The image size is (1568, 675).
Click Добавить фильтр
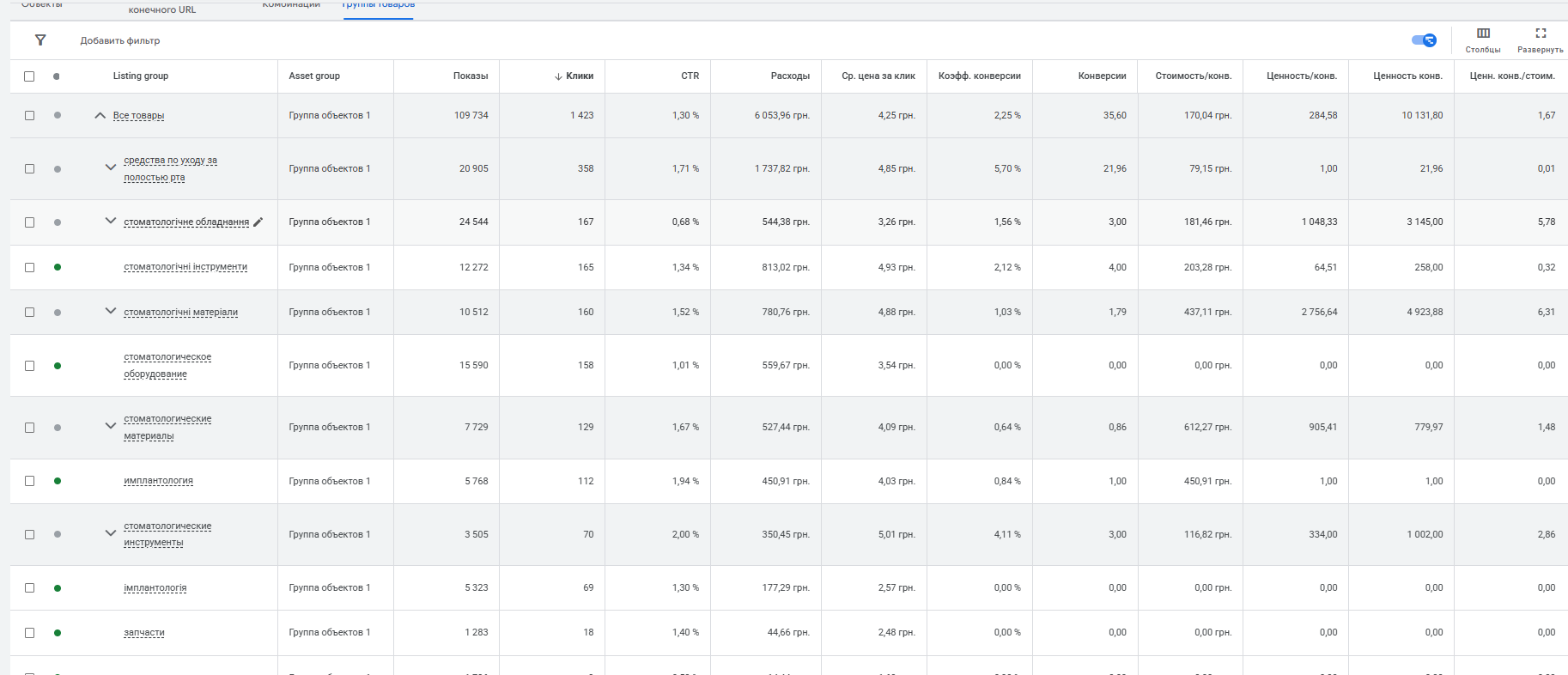[120, 40]
